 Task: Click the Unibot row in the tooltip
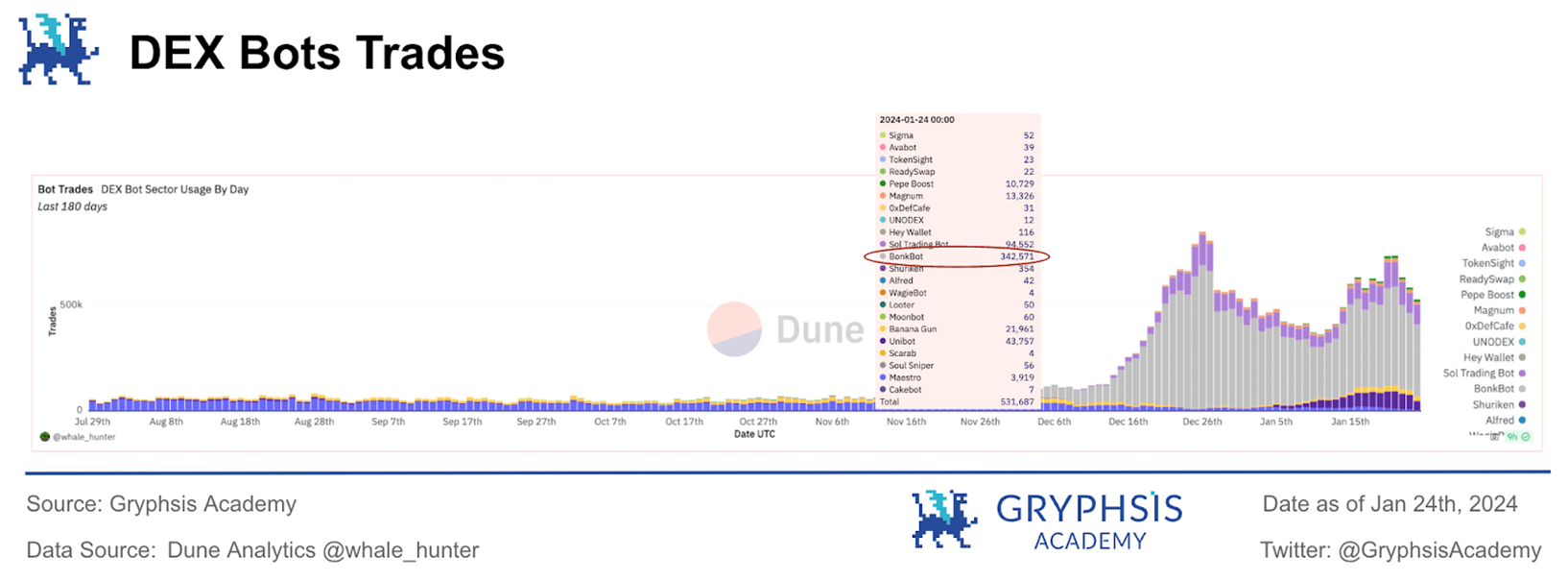pyautogui.click(x=957, y=341)
